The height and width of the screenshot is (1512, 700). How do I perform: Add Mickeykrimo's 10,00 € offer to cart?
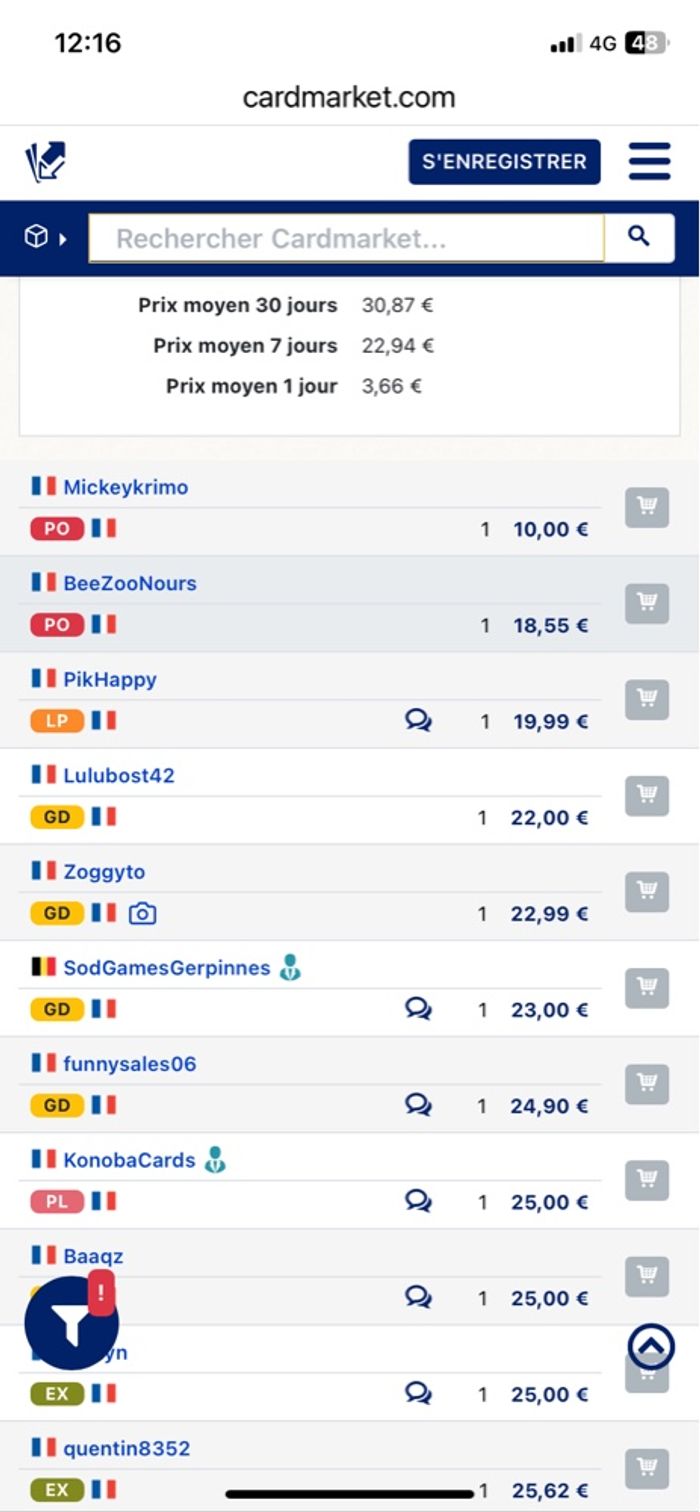pos(647,507)
